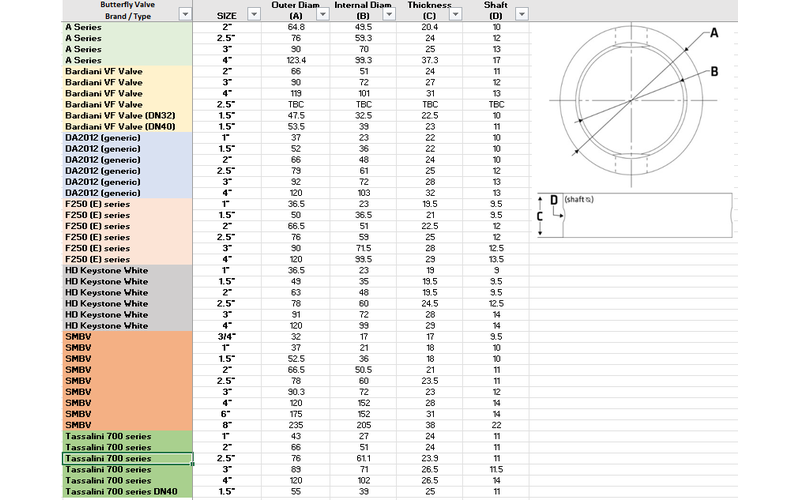Select outer diameter cell 89
This screenshot has width=800, height=500.
[x=296, y=469]
